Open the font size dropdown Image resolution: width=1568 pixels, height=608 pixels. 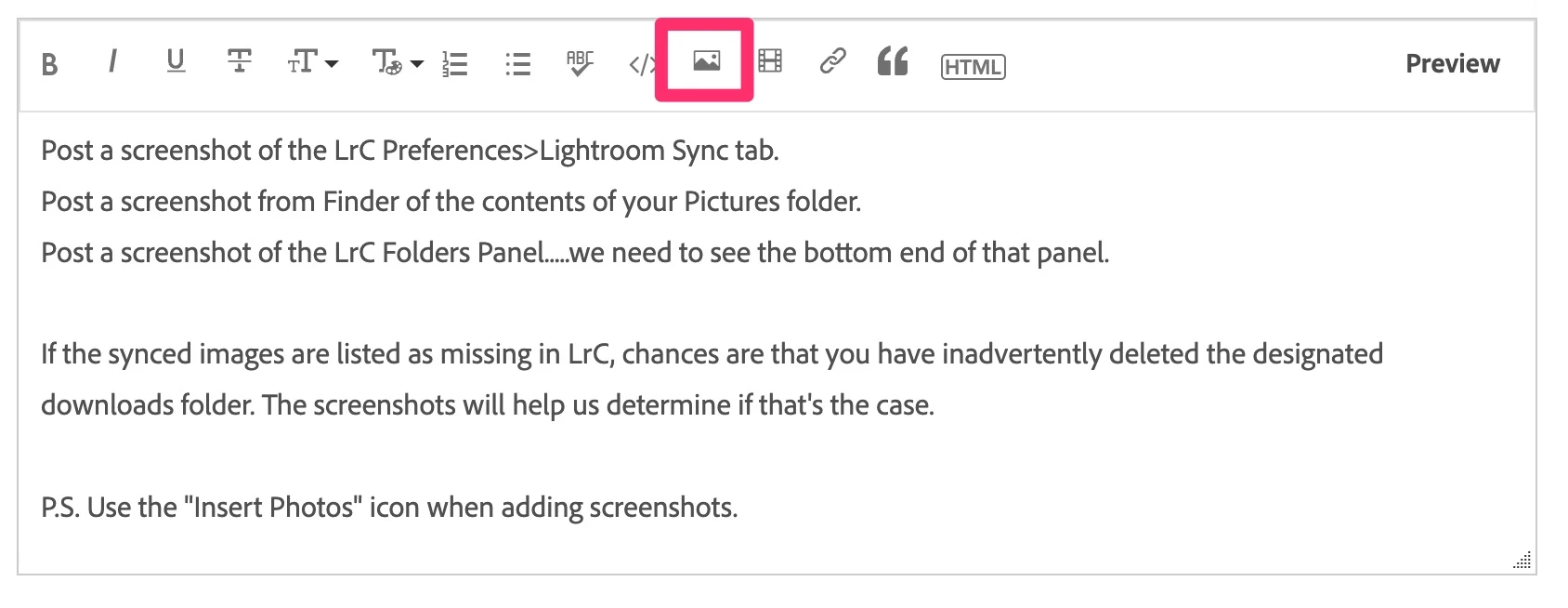click(x=312, y=62)
